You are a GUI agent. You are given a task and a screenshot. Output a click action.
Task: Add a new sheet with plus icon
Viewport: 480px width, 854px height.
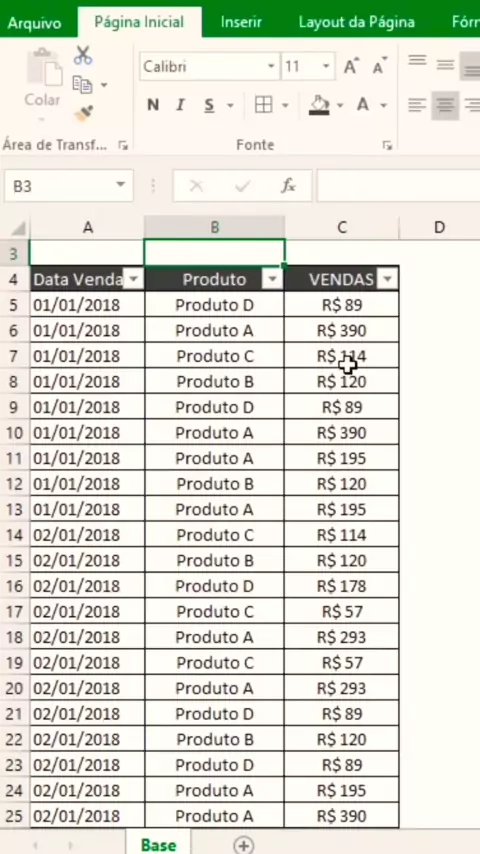tap(244, 845)
